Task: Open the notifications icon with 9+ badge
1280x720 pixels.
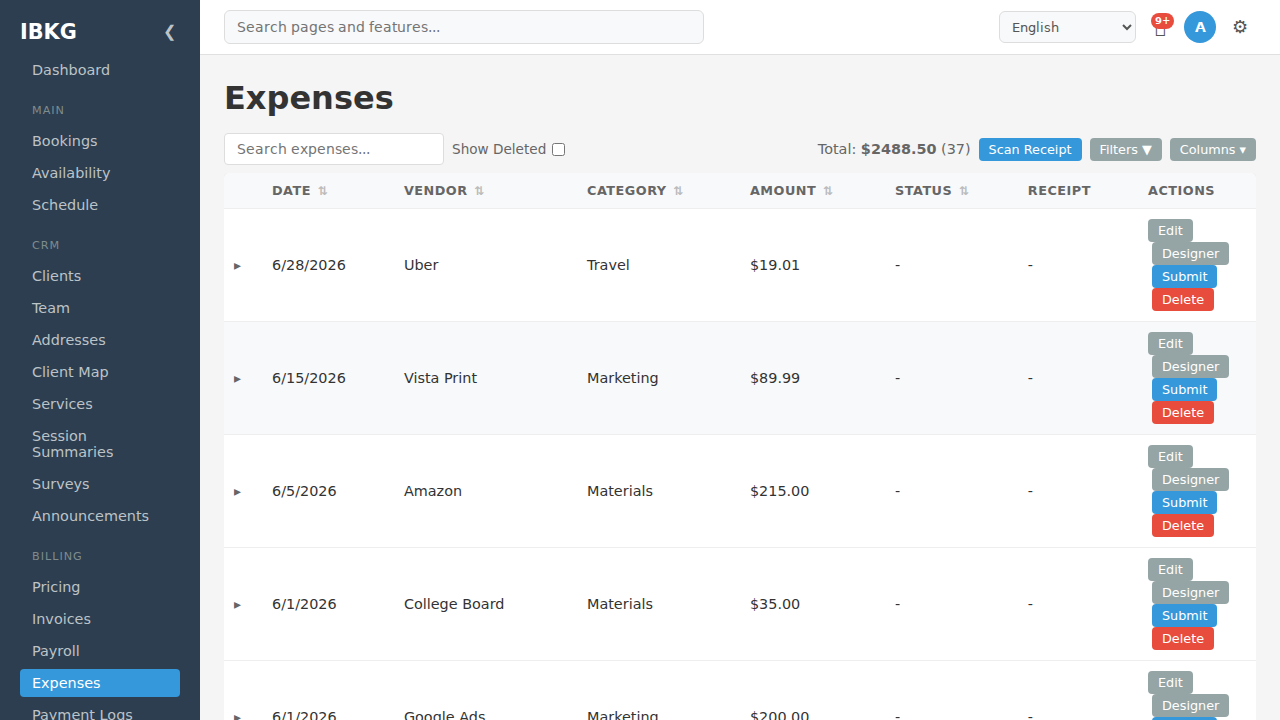Action: (x=1160, y=27)
